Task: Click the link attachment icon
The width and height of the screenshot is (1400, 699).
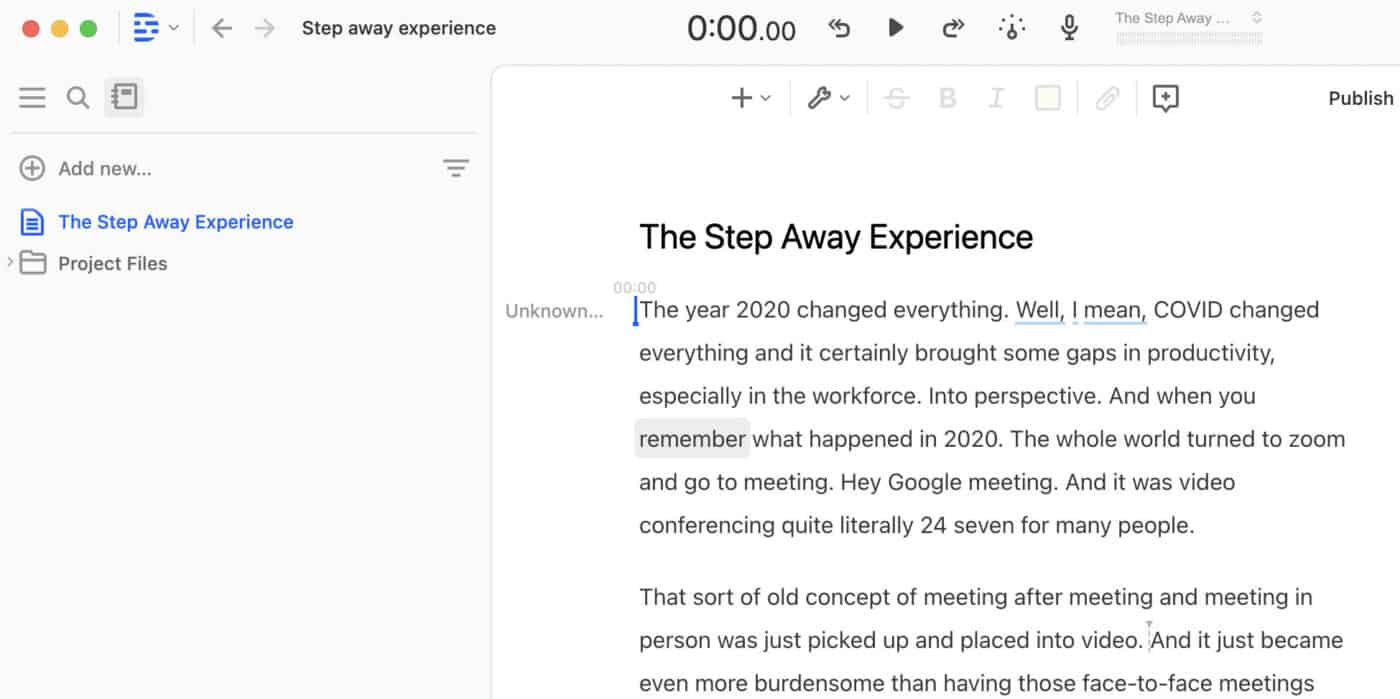Action: (1106, 98)
